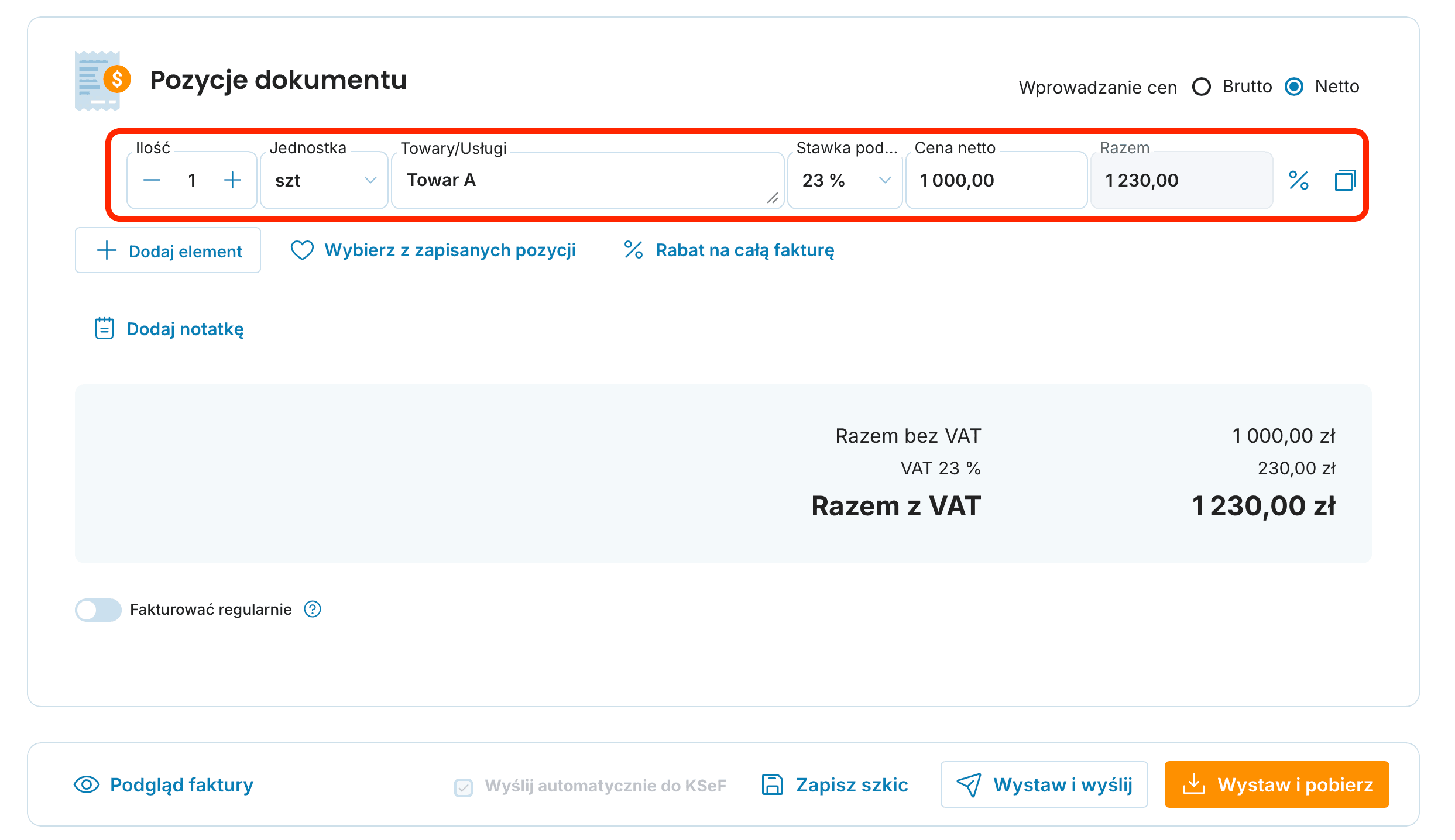The width and height of the screenshot is (1455, 840).
Task: Select the Brutto radio button
Action: click(1202, 87)
